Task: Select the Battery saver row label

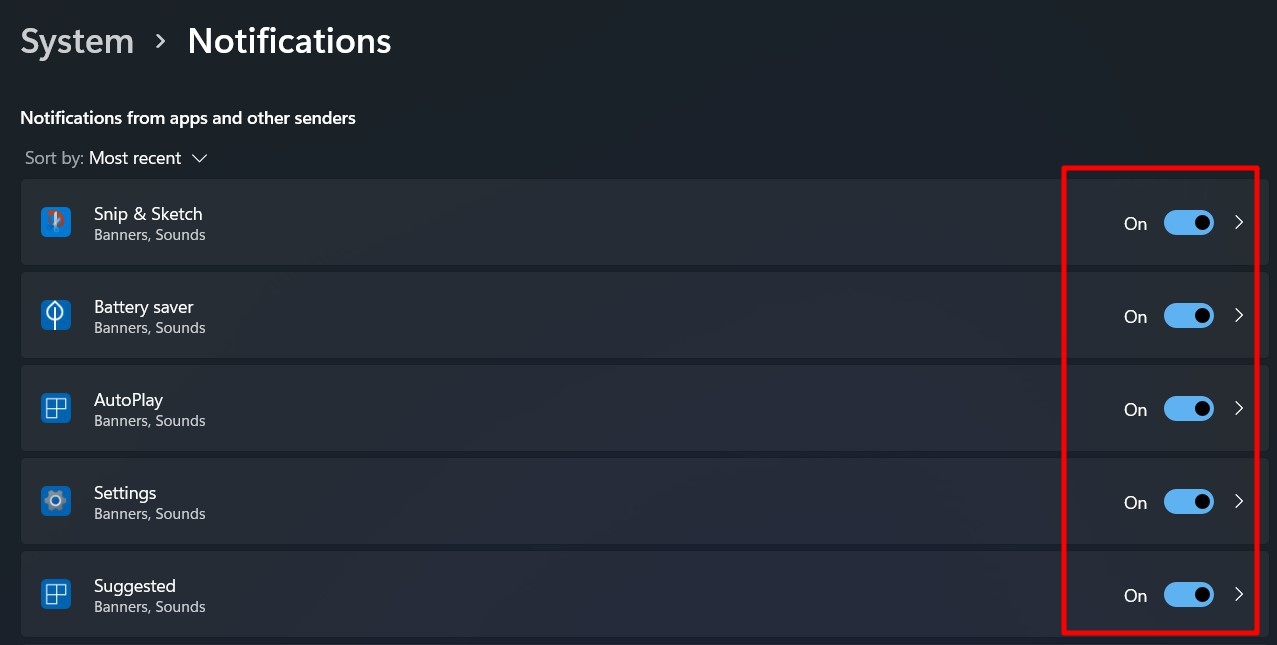Action: (144, 307)
